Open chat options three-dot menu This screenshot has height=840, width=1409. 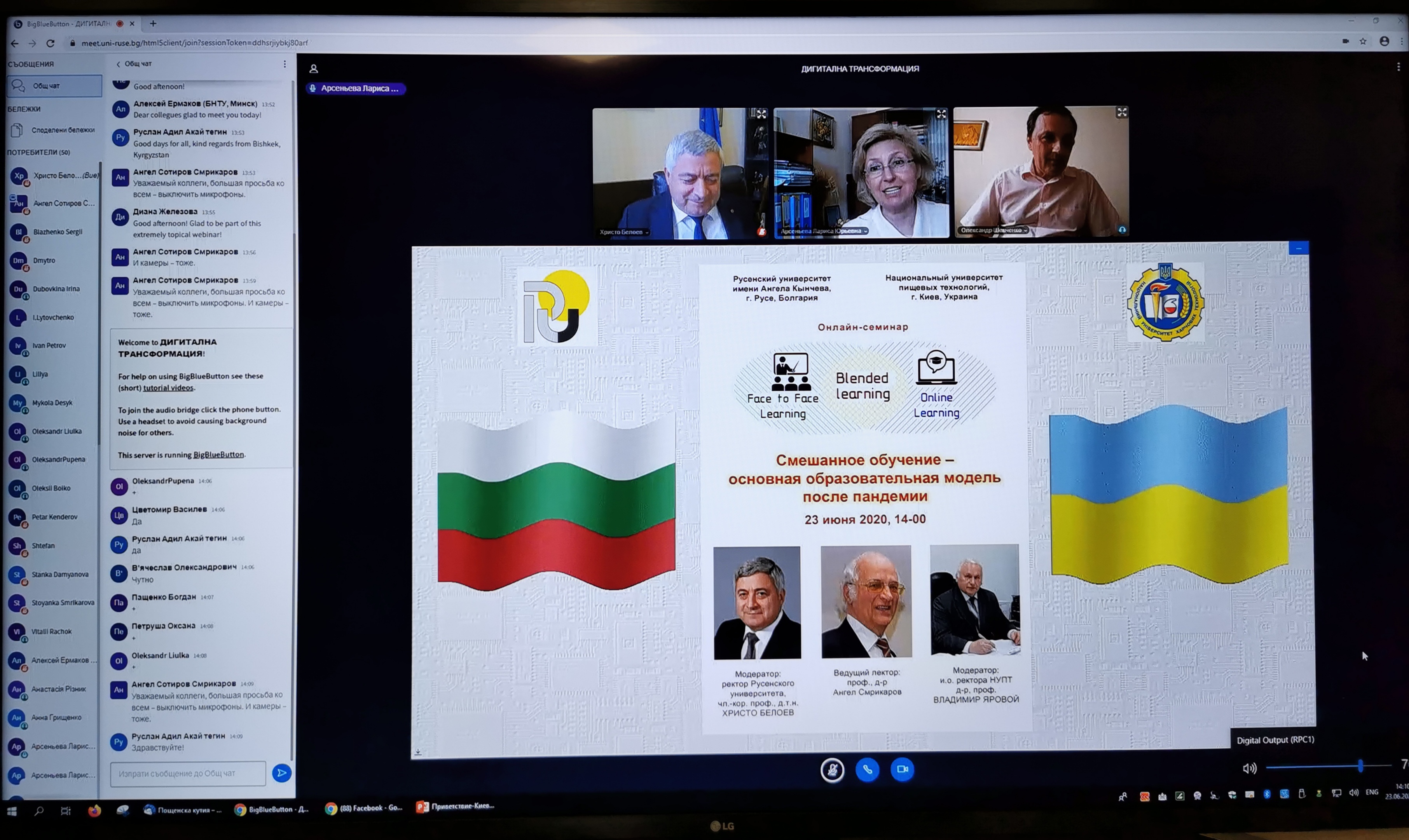click(x=285, y=64)
